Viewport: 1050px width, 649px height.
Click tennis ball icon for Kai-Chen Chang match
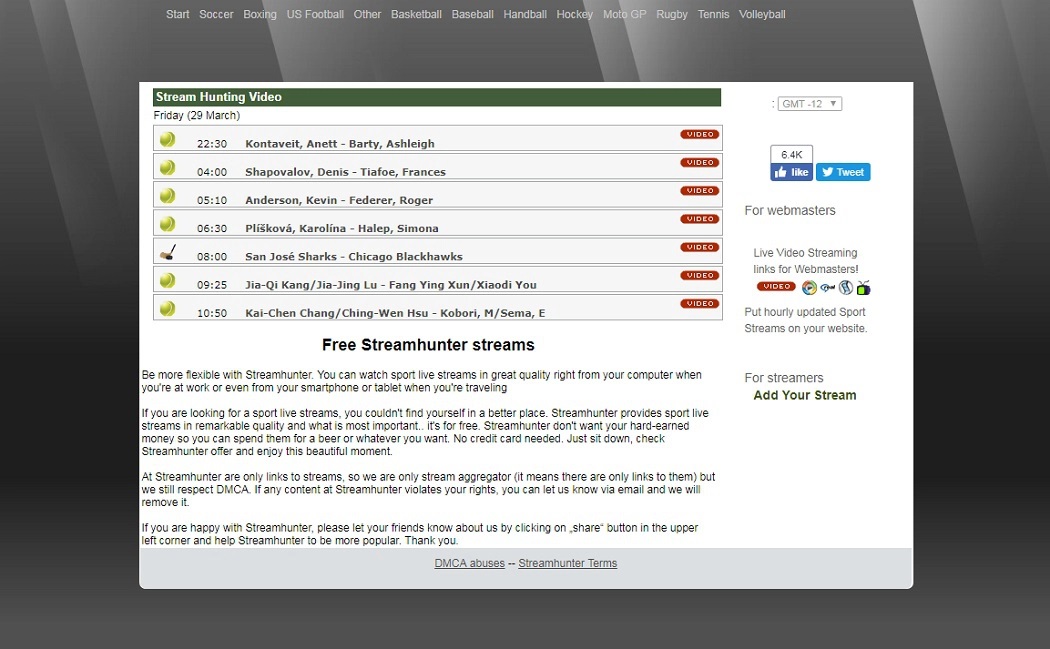point(167,308)
